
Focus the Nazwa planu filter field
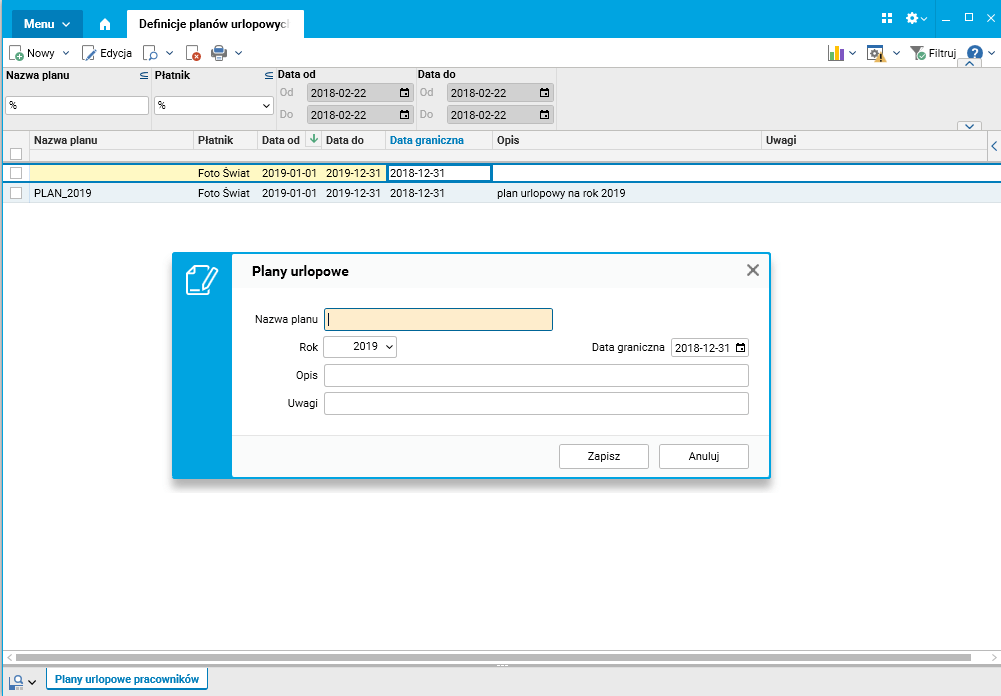pyautogui.click(x=77, y=105)
